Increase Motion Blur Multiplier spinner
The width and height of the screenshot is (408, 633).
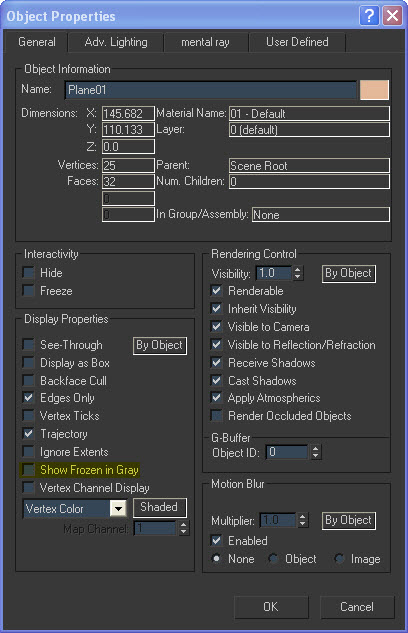[x=303, y=516]
